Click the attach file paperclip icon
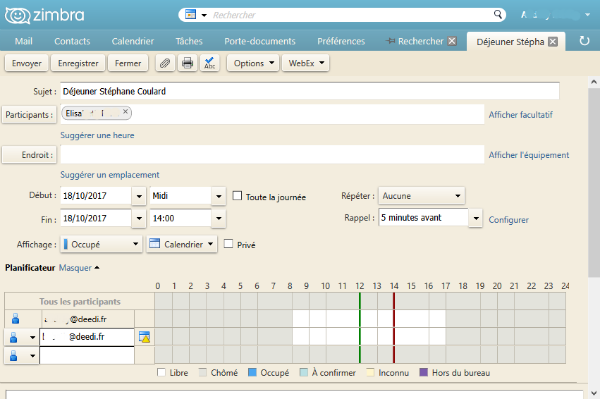 165,63
